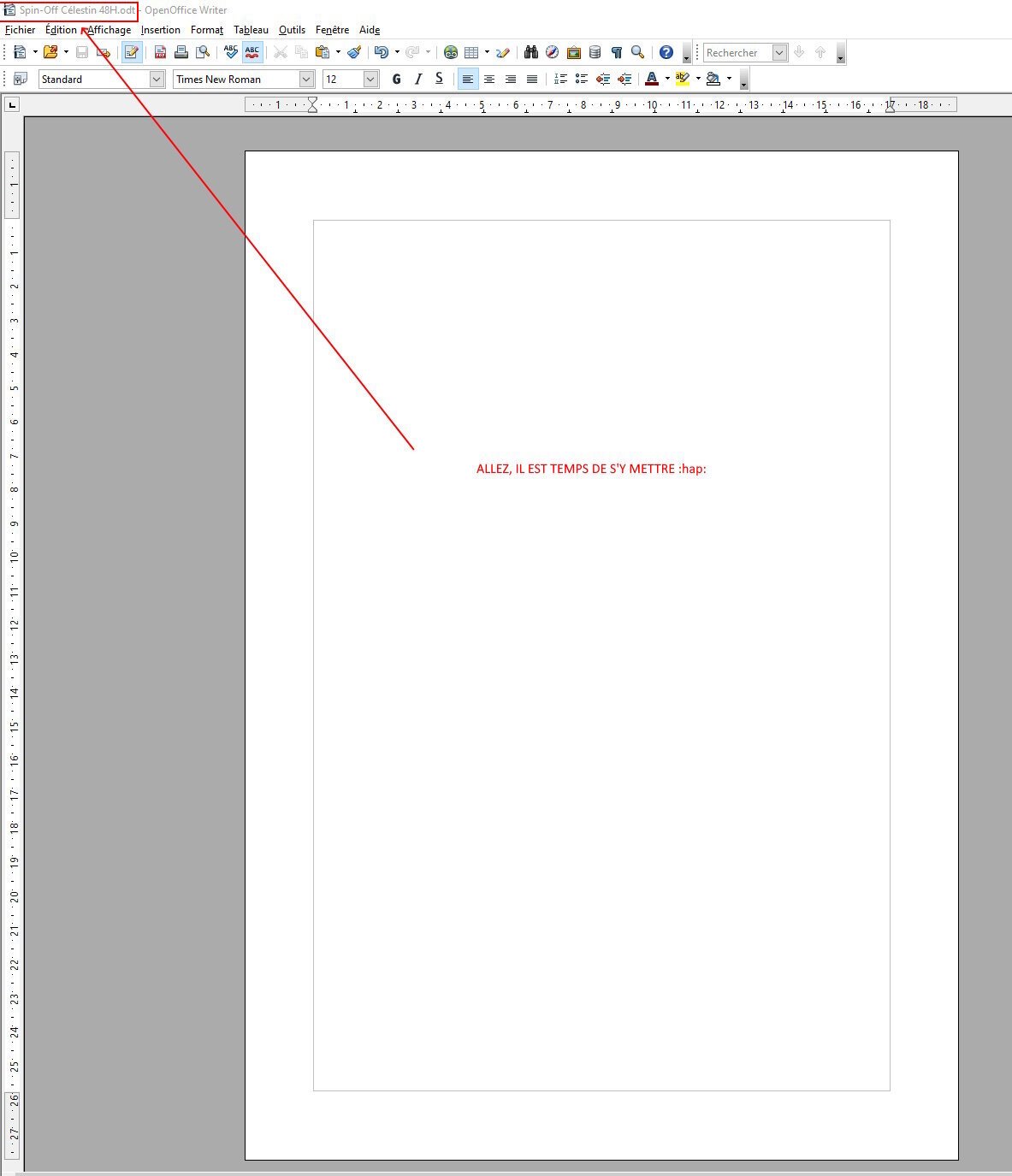Expand the Background Color dropdown arrow
The image size is (1012, 1176).
pos(729,79)
